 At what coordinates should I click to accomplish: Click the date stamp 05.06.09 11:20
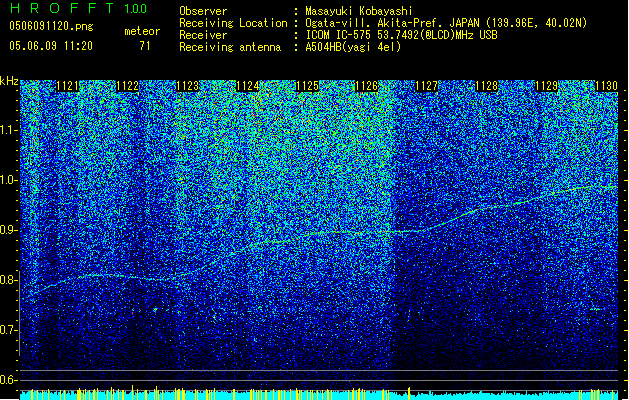pos(51,46)
